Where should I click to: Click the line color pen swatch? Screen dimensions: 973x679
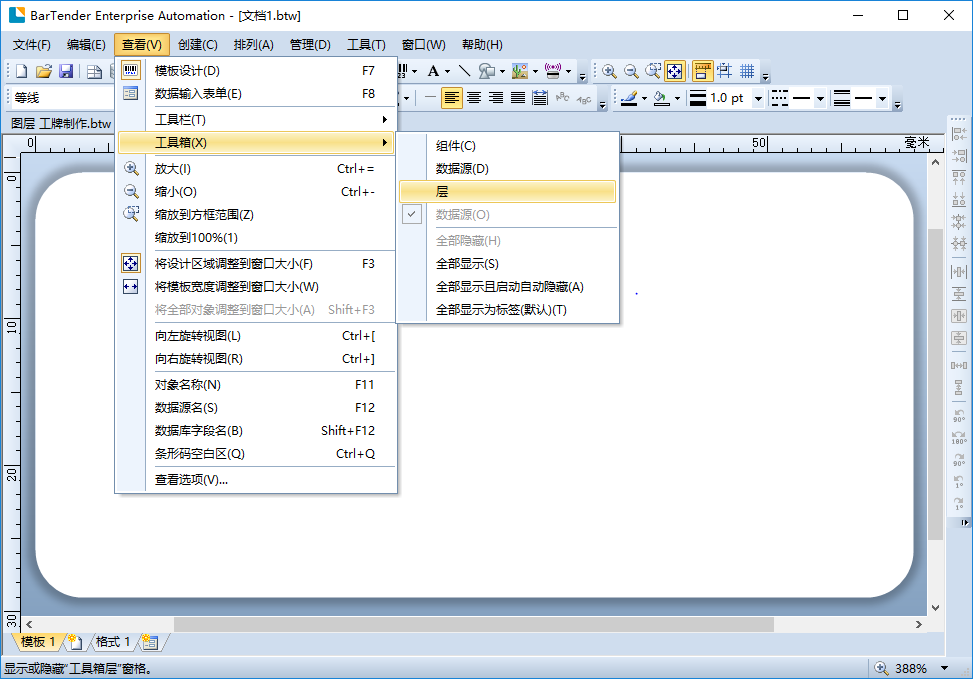pyautogui.click(x=628, y=98)
